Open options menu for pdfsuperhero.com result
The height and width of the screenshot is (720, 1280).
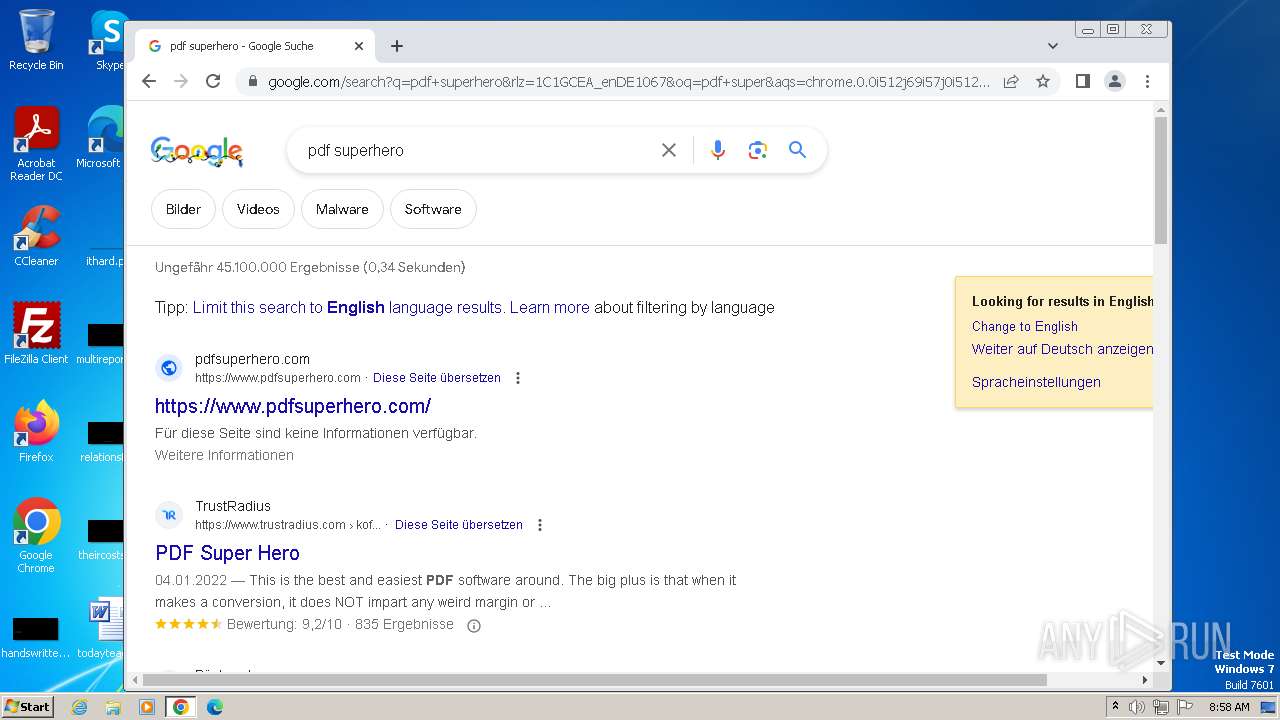coord(518,378)
